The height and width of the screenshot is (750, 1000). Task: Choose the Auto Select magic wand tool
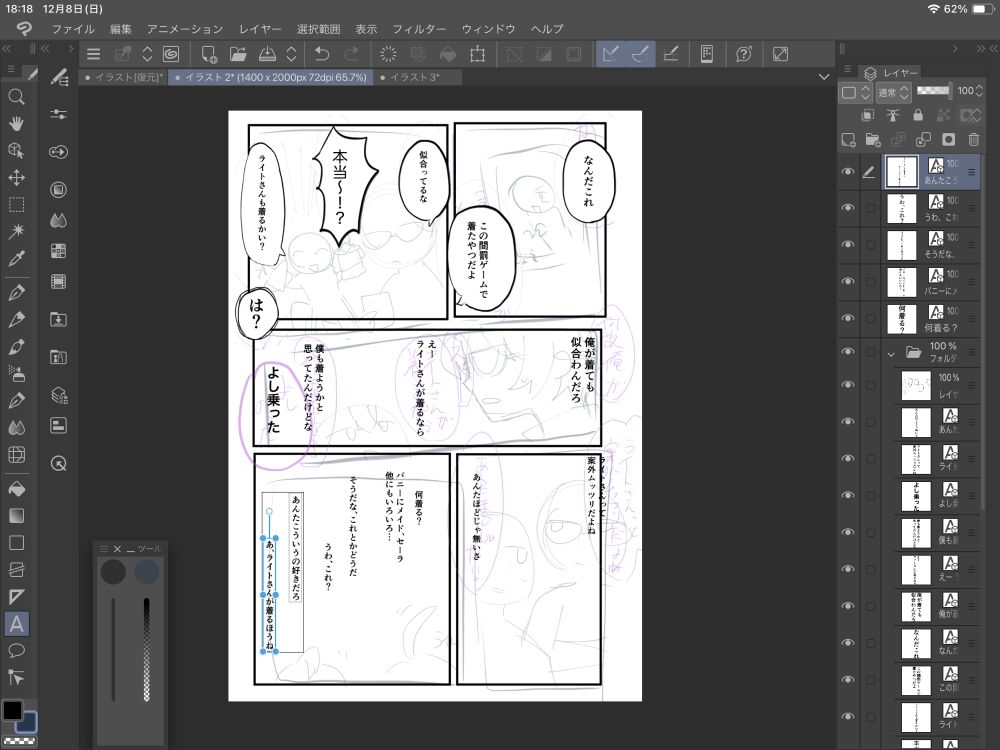(x=16, y=231)
